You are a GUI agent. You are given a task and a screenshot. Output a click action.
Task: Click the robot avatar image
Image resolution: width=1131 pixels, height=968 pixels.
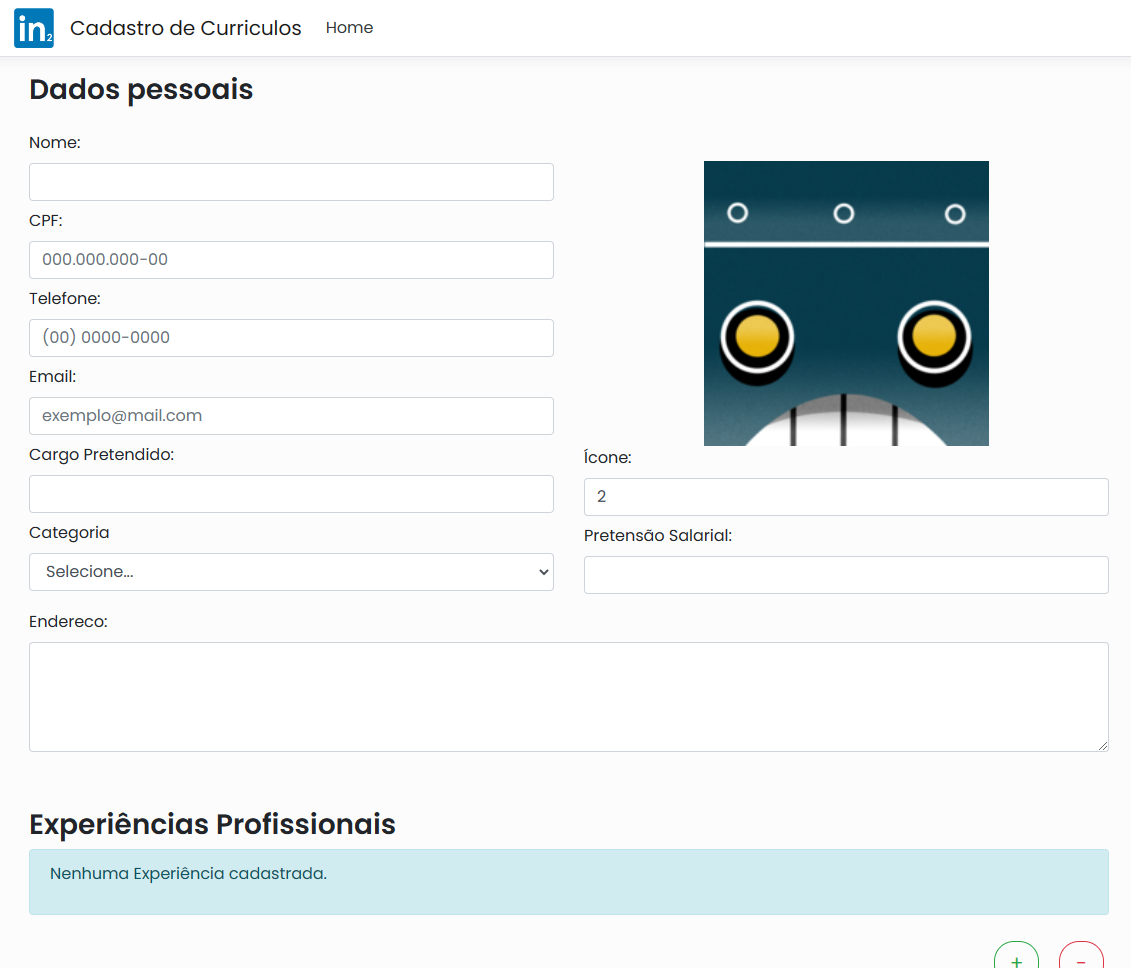point(846,302)
